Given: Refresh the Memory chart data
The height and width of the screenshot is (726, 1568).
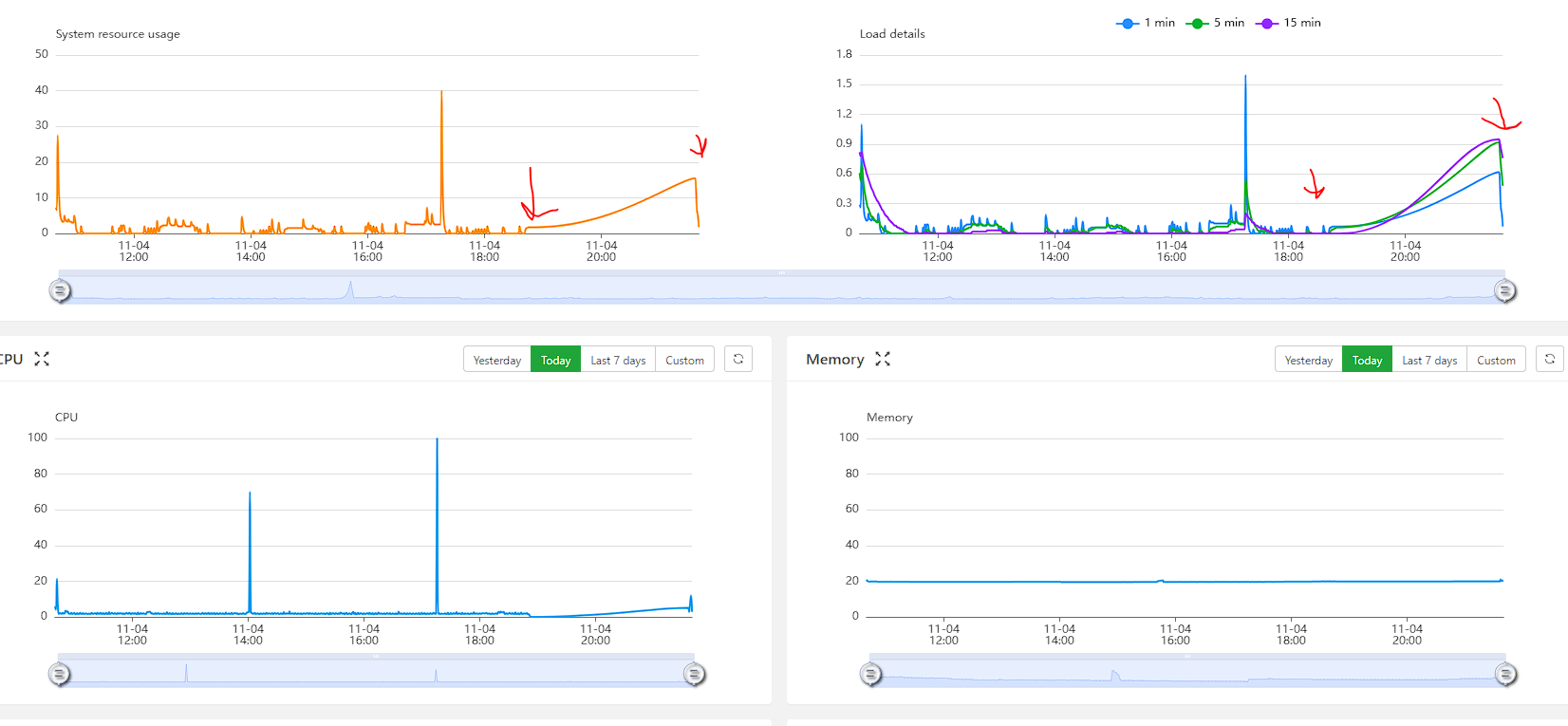Looking at the screenshot, I should (1550, 359).
